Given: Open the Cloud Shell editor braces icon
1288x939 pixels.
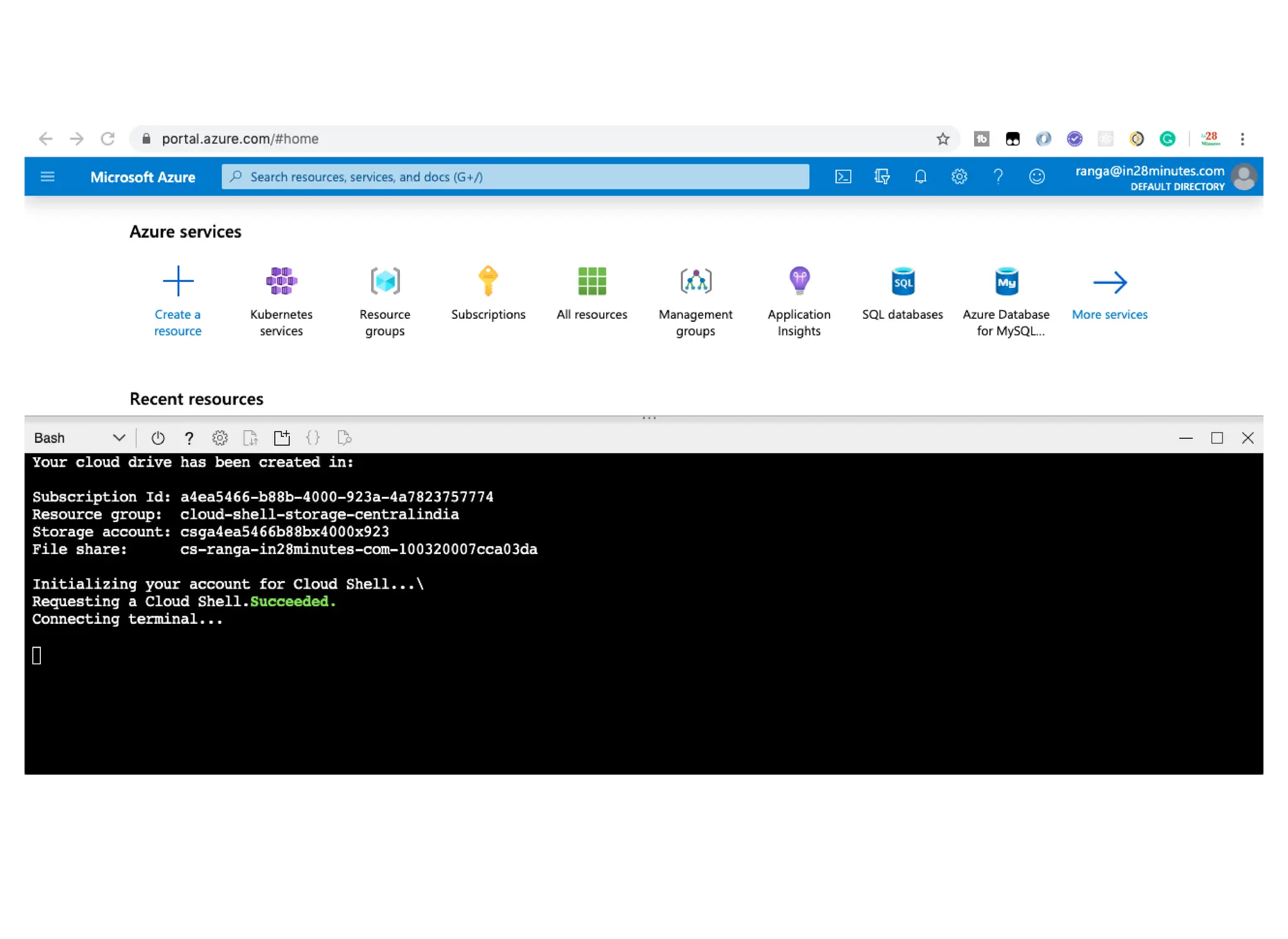Looking at the screenshot, I should [x=313, y=438].
